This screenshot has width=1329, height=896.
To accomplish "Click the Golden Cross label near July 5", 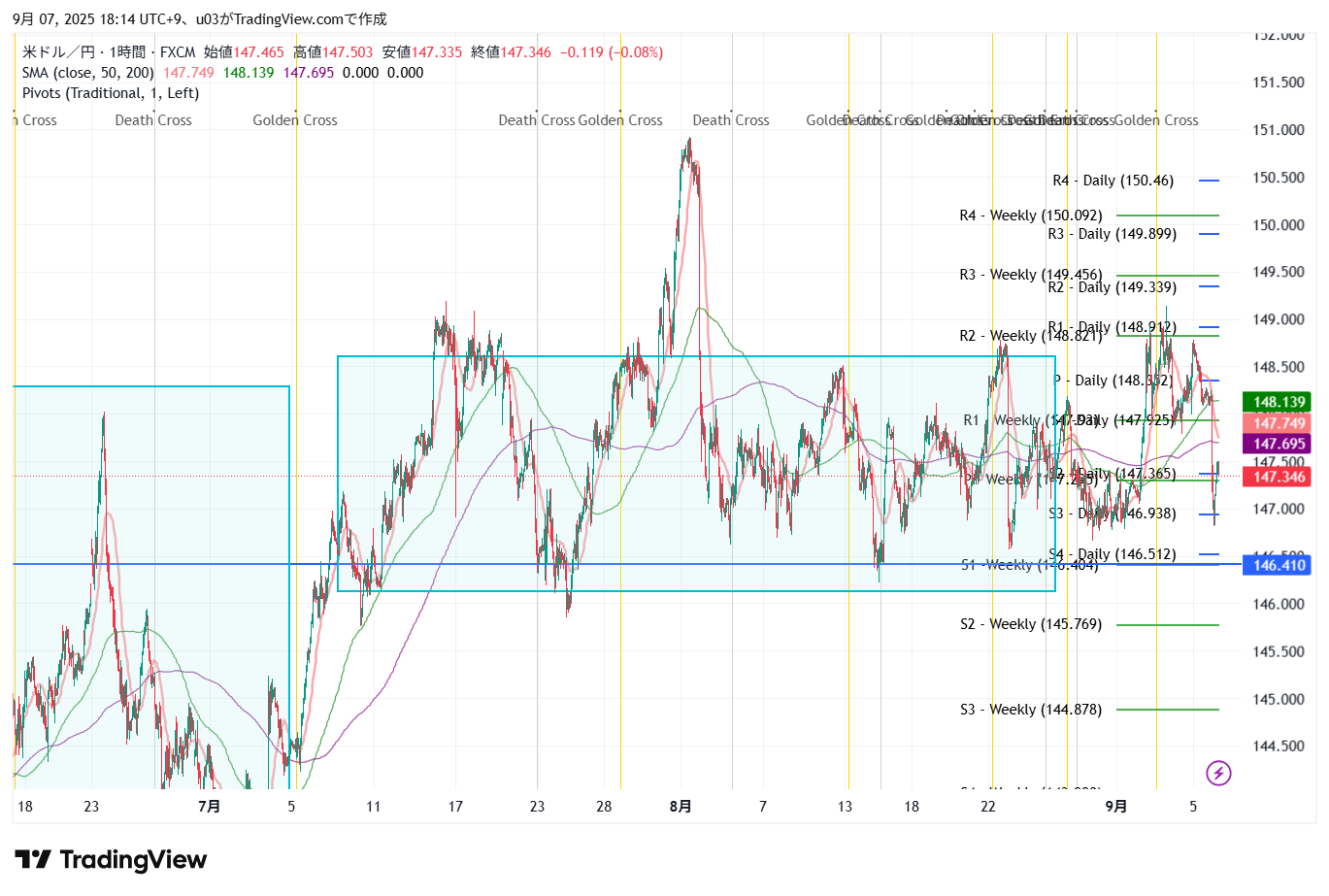I will 295,120.
